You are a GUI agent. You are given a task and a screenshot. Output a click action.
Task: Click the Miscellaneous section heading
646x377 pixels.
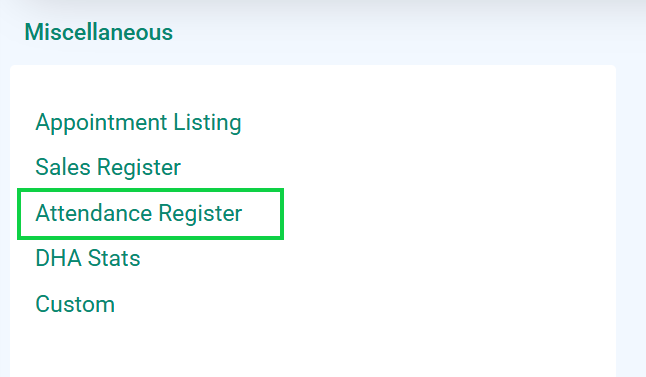(98, 32)
